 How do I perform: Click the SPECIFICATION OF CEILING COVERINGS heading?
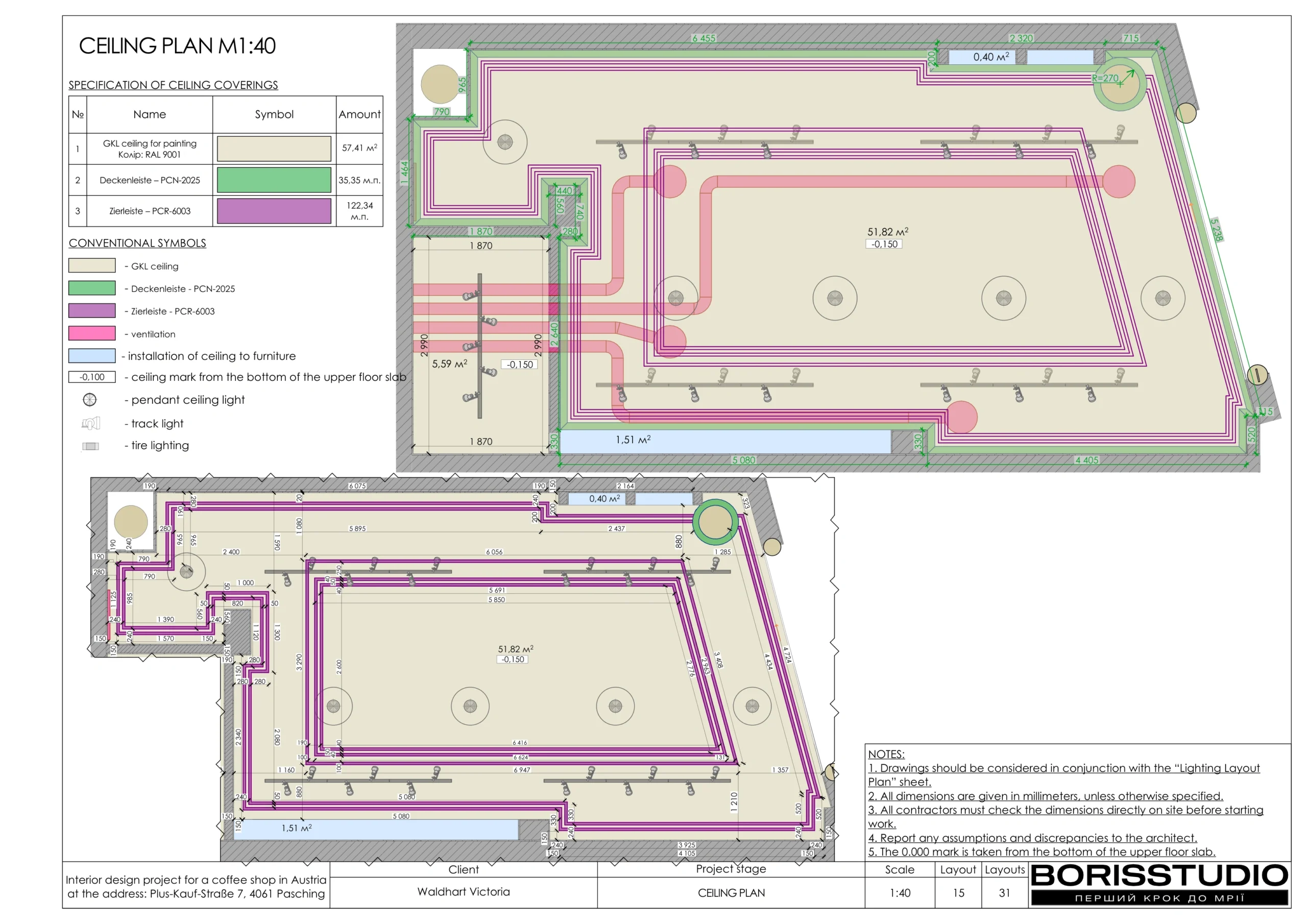173,85
